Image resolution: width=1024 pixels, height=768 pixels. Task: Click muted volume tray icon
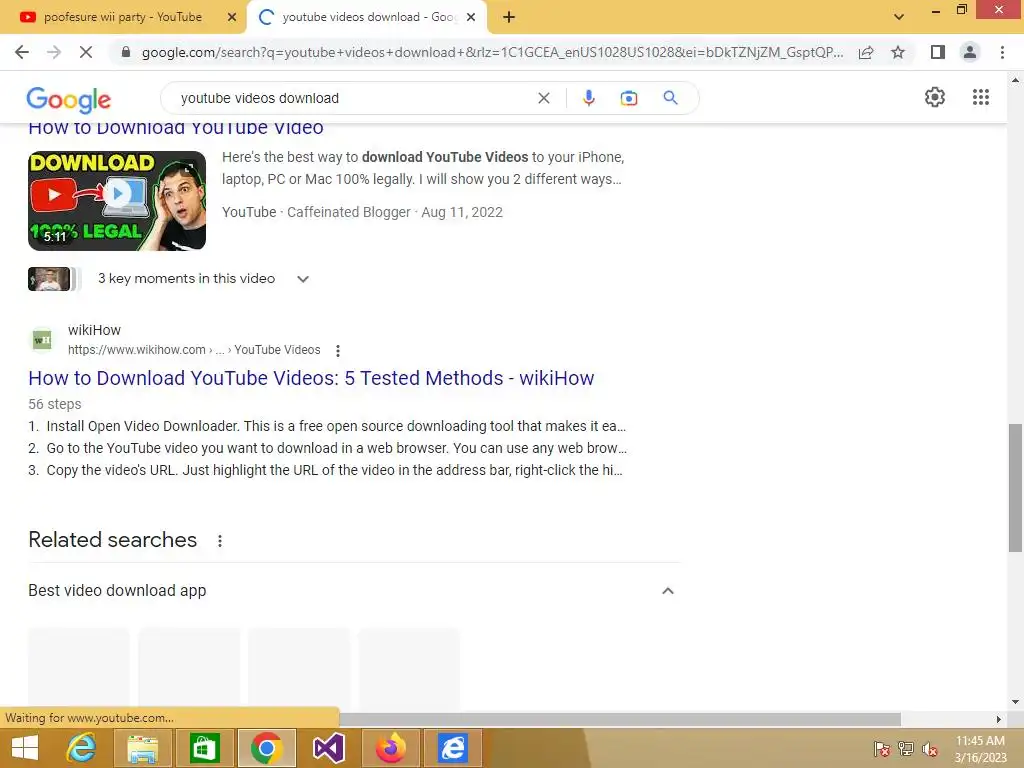coord(929,749)
